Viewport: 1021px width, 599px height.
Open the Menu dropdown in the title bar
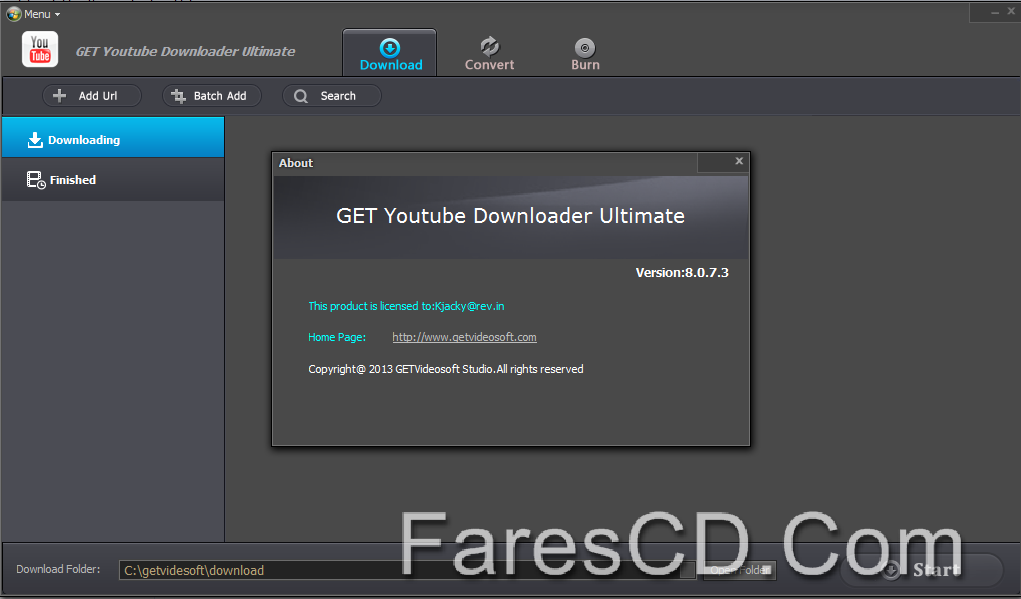pyautogui.click(x=42, y=14)
